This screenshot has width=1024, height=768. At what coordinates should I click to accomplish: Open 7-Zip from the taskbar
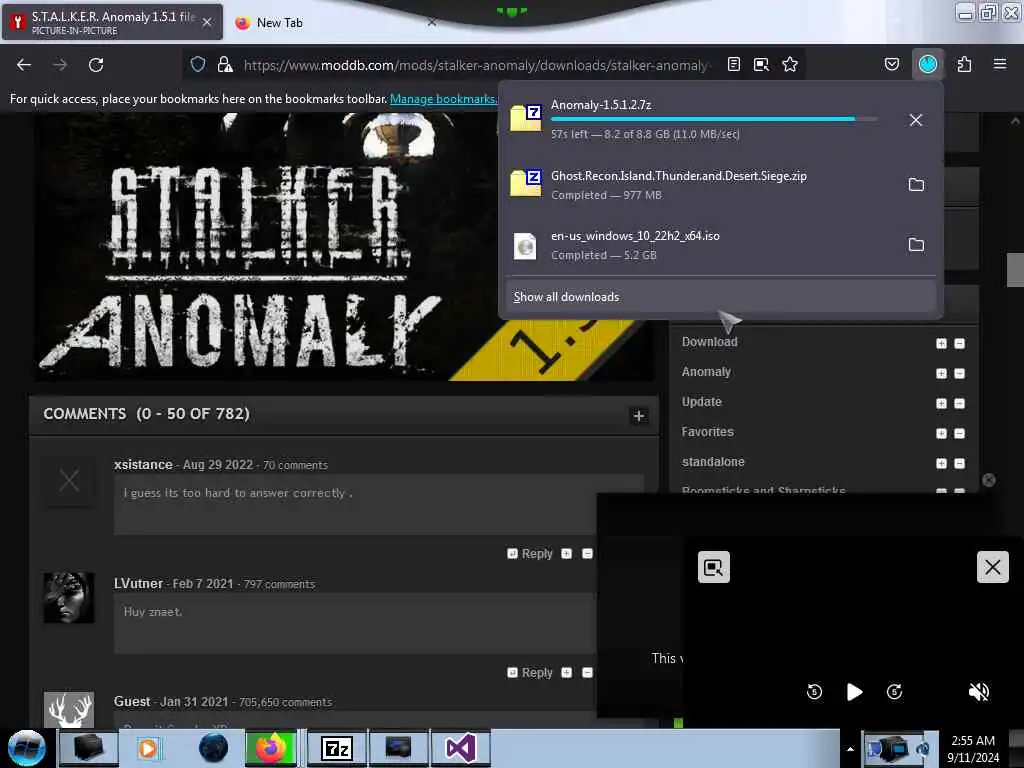click(336, 748)
